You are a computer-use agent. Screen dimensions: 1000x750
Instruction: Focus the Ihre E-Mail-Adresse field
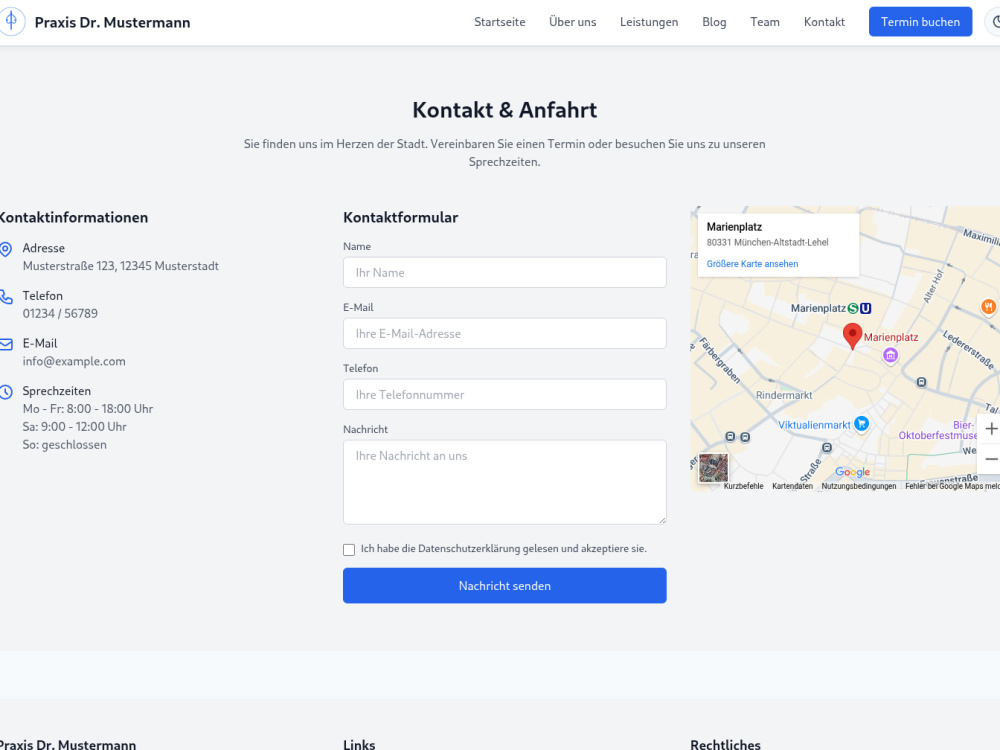click(x=504, y=334)
